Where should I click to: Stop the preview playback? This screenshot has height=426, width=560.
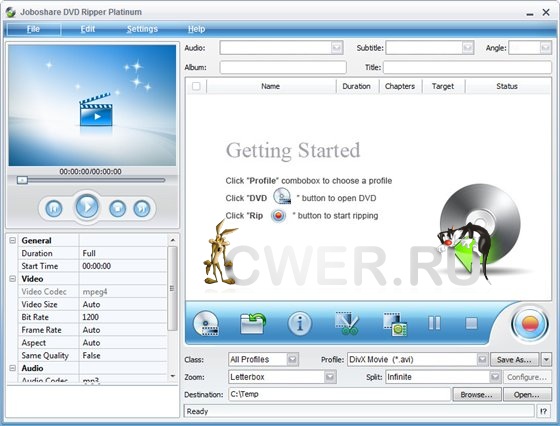[x=118, y=208]
